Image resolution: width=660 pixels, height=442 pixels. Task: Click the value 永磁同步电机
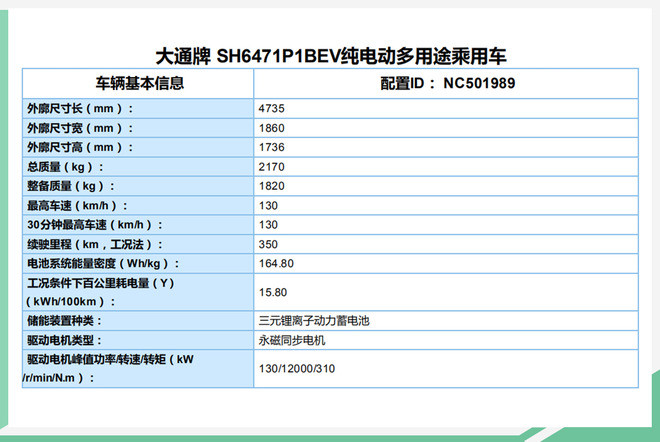pyautogui.click(x=292, y=340)
